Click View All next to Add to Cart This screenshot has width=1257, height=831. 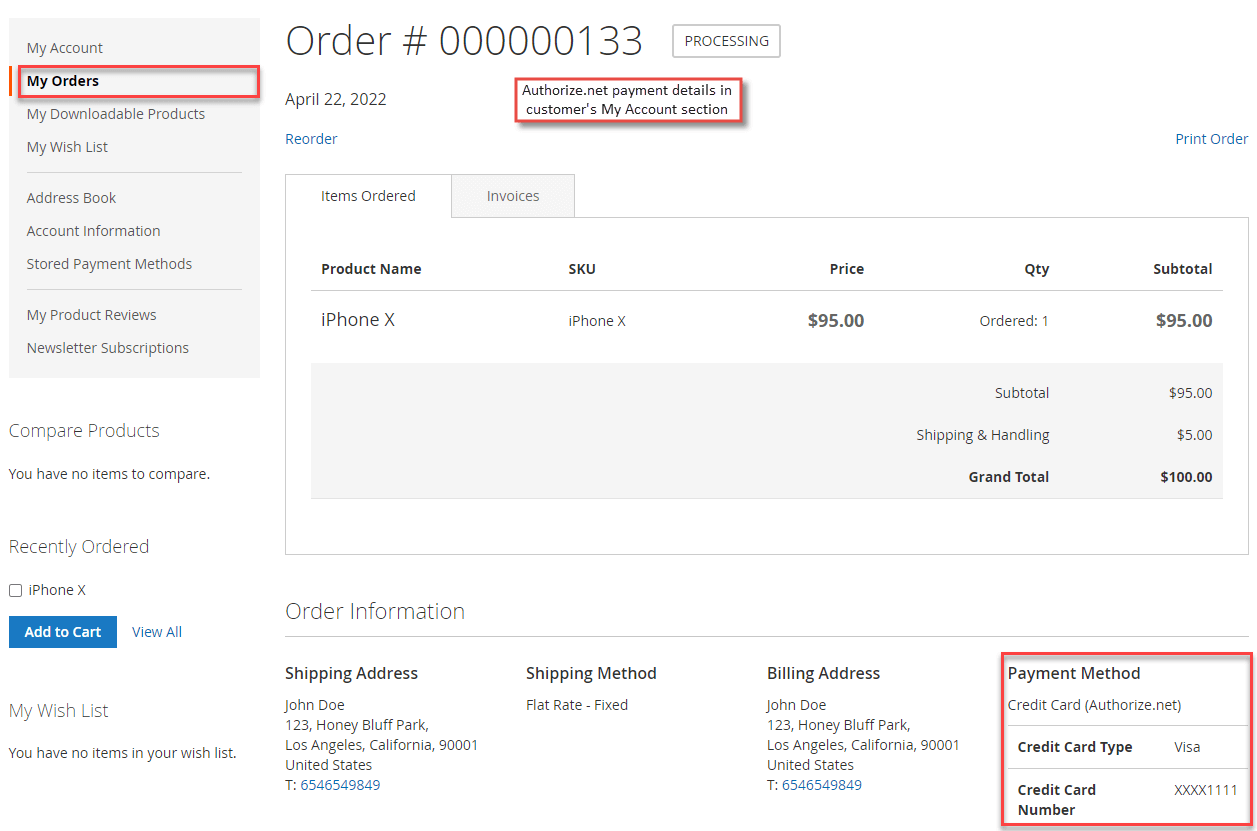157,631
